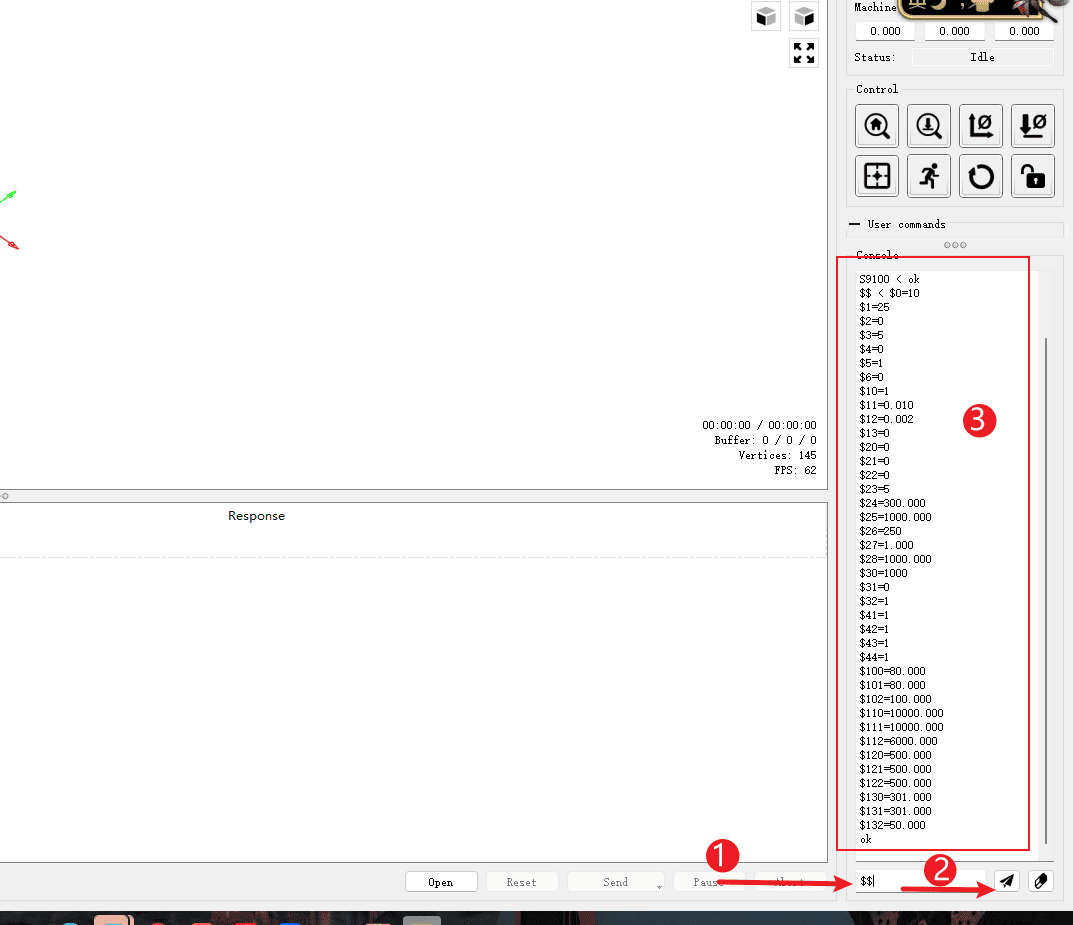
Task: Open the dropdown arrow on the Send button
Action: click(x=659, y=884)
